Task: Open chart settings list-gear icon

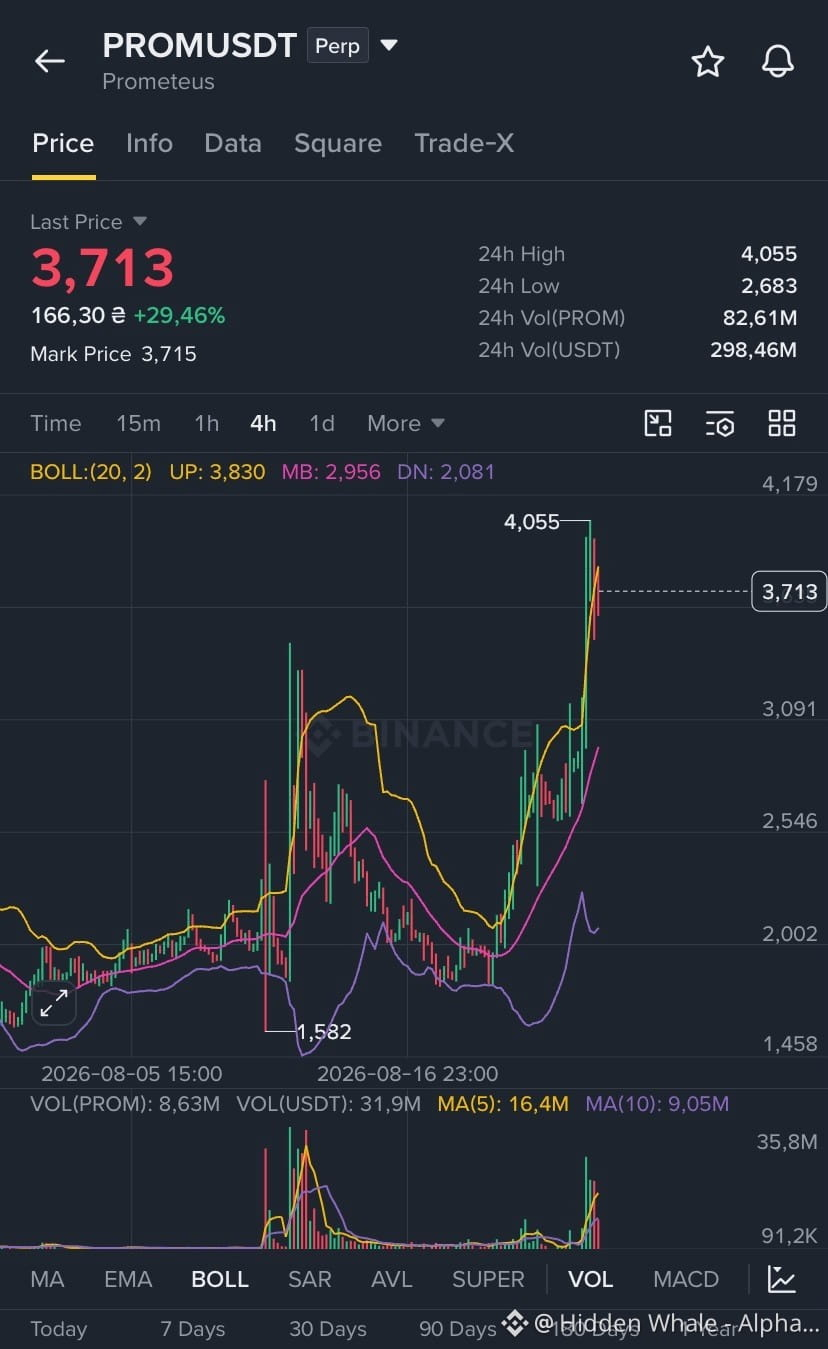Action: (x=720, y=423)
